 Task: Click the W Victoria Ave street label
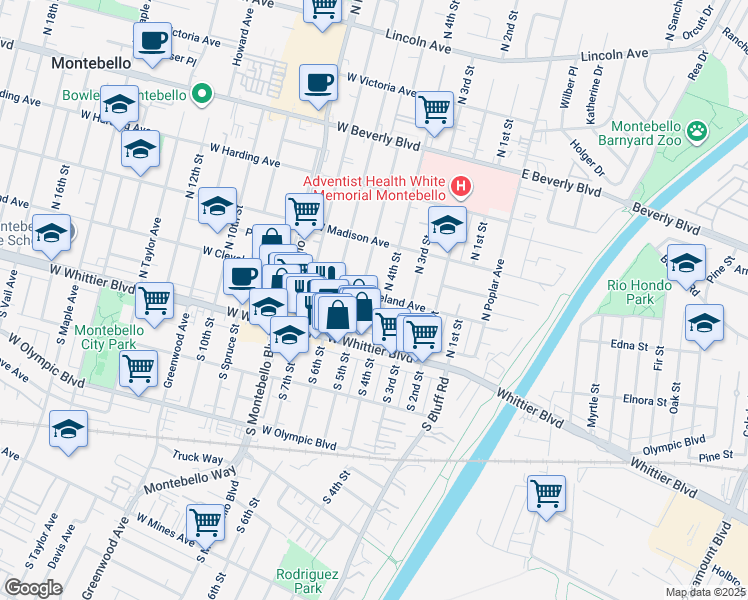point(382,84)
